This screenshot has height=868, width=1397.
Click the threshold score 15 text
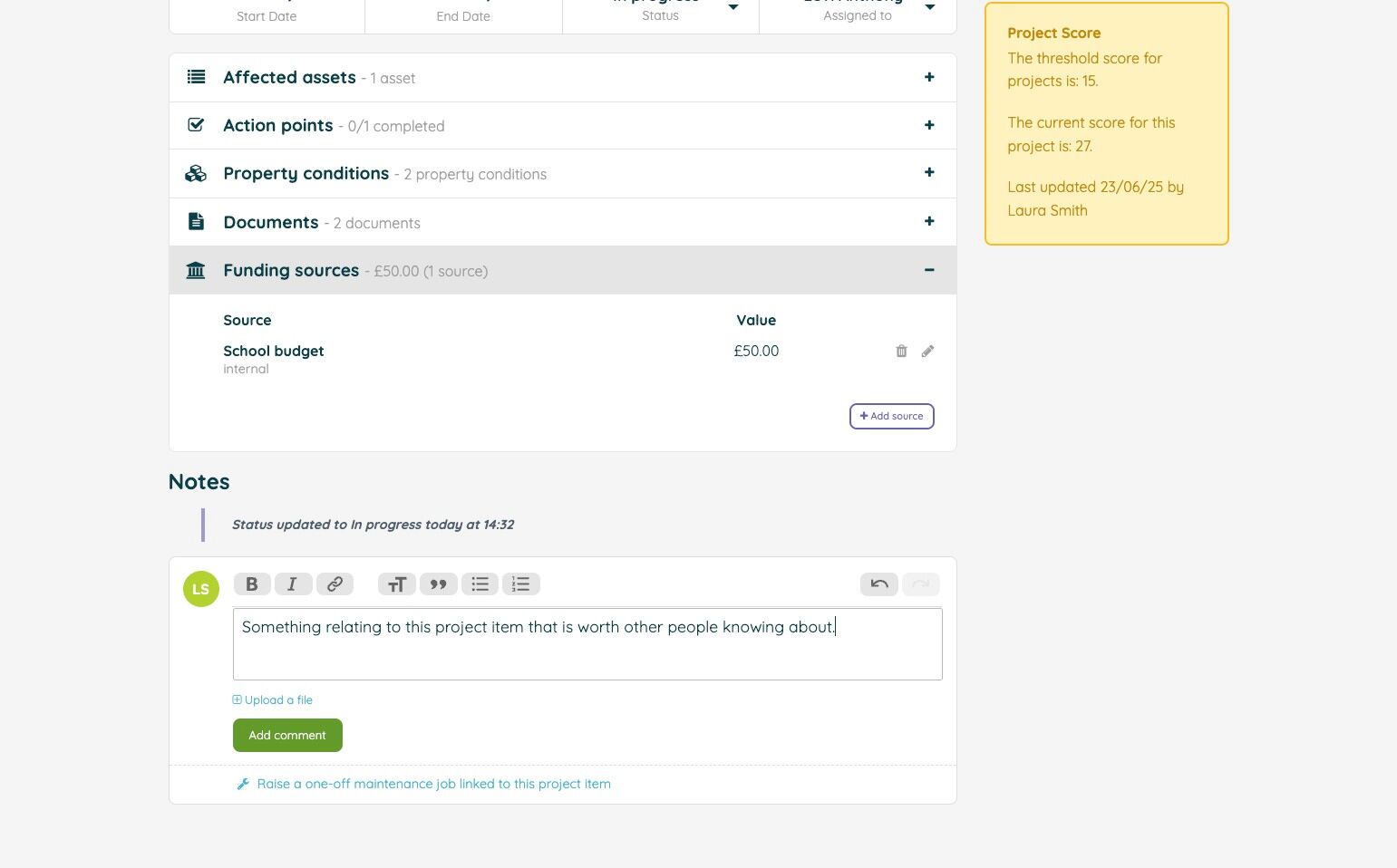coord(1085,70)
